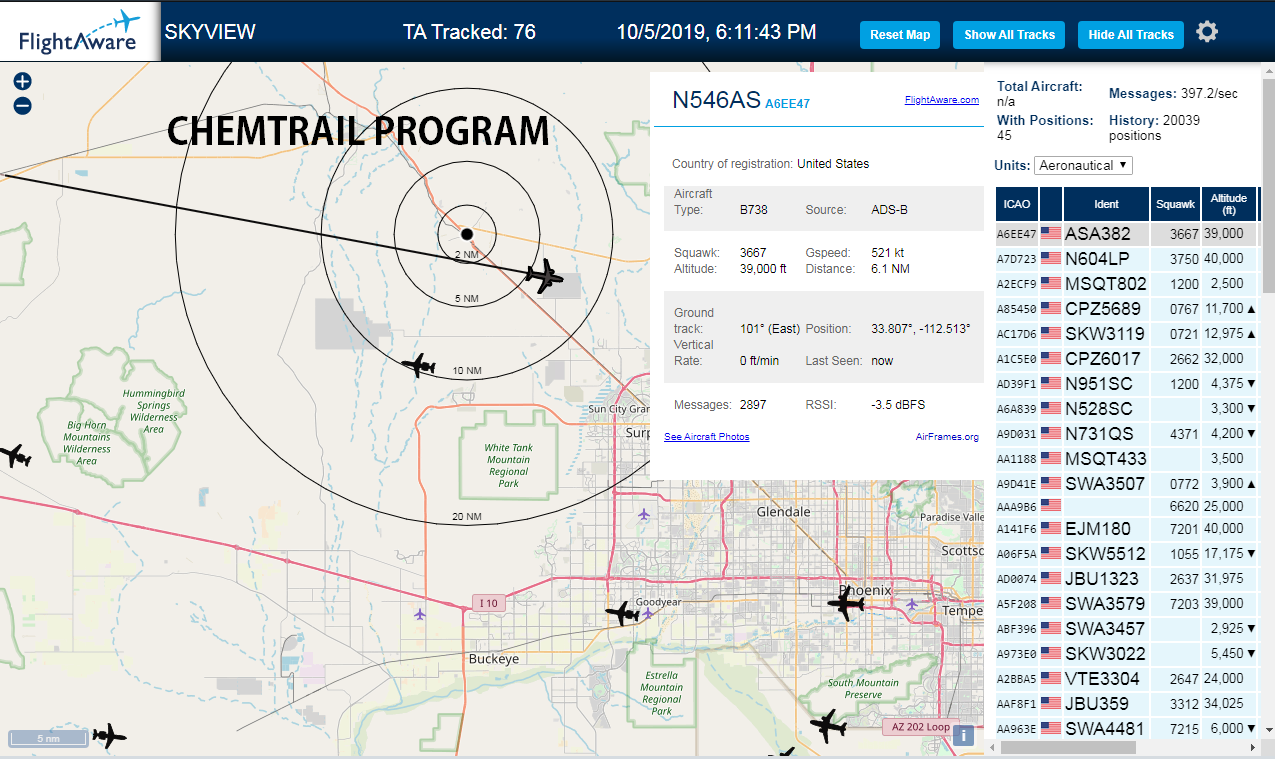
Task: Select aircraft icon above scale bar
Action: (x=109, y=737)
